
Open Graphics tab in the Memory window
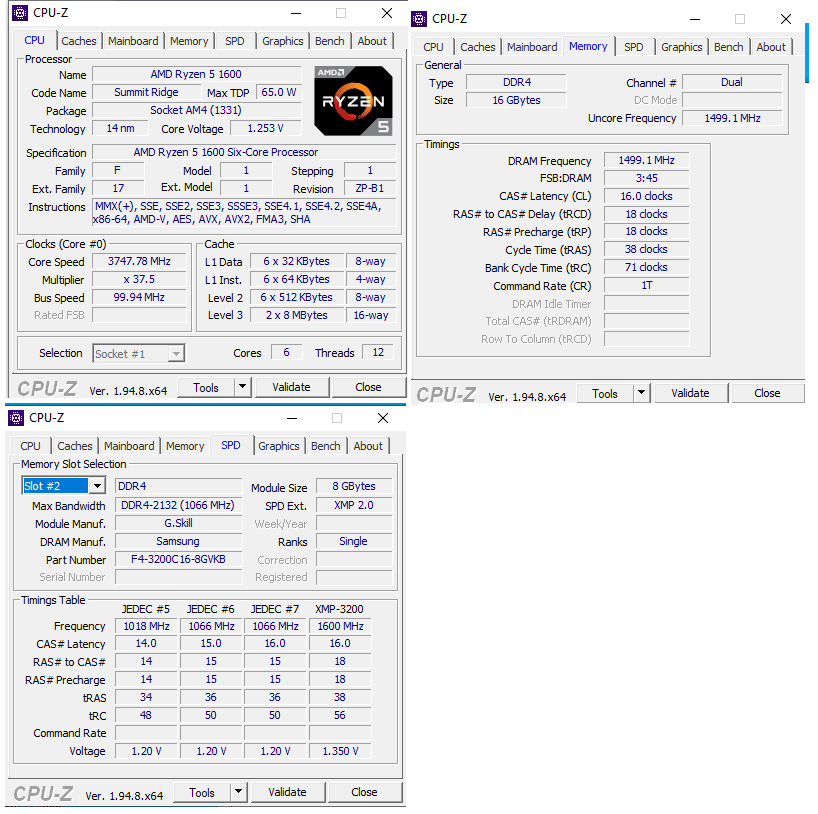point(682,47)
